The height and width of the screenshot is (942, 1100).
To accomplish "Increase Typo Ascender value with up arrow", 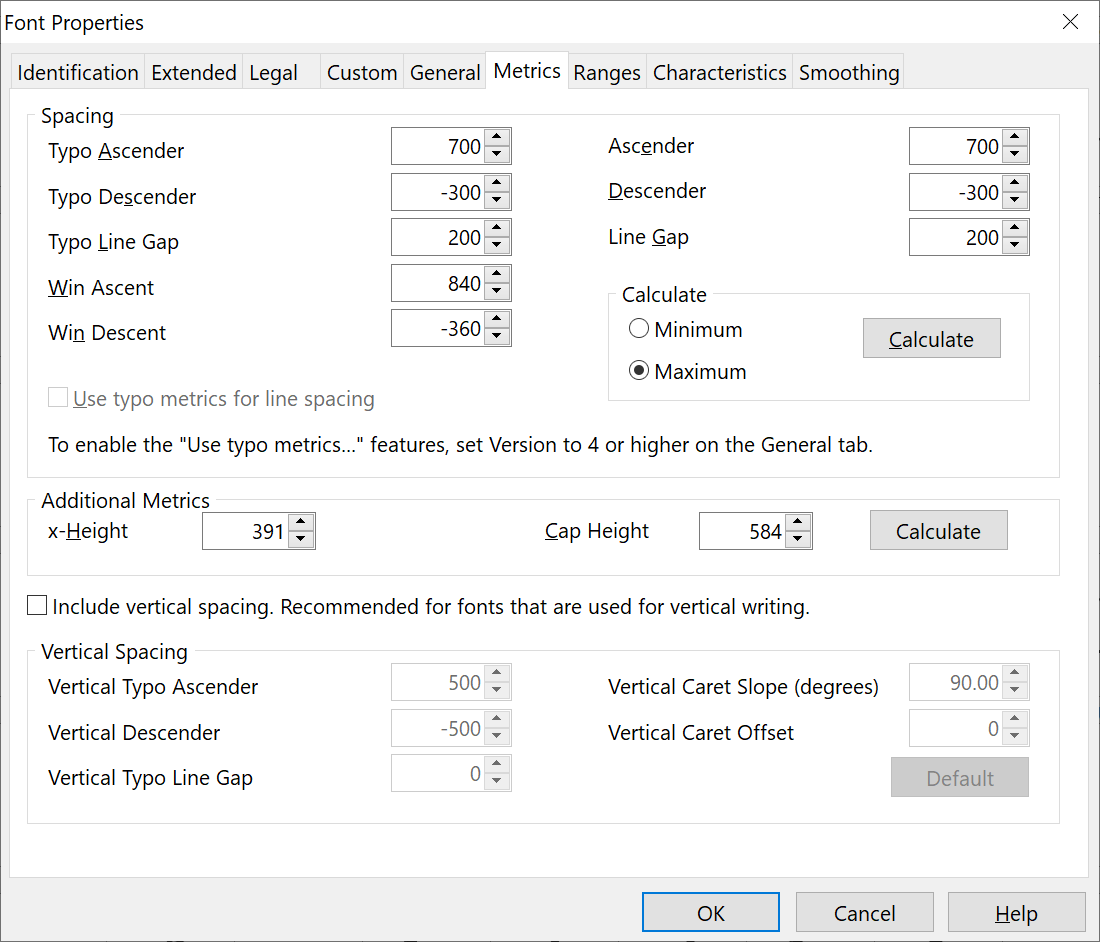I will (x=498, y=138).
